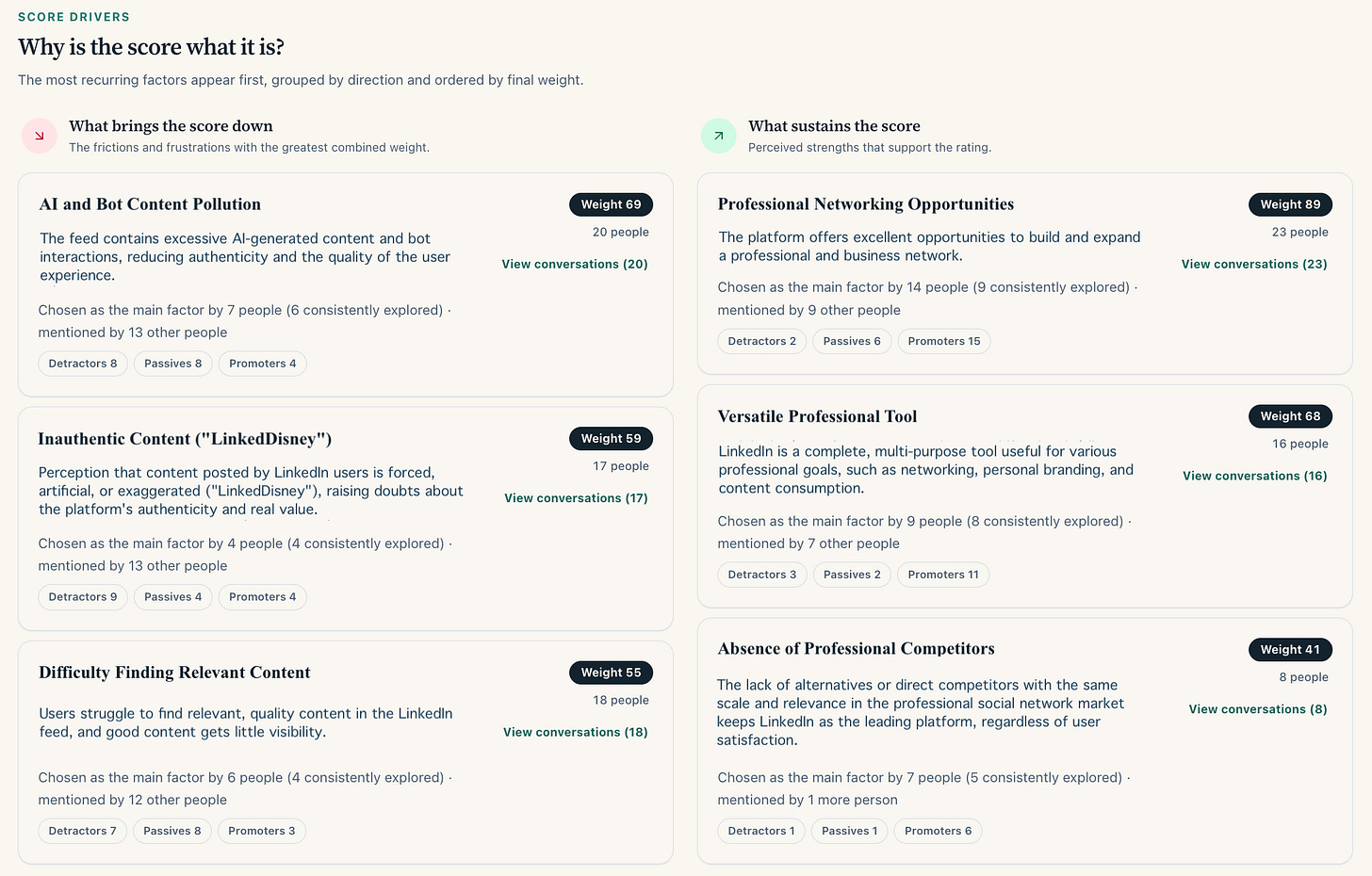Click the green upward arrow icon
The width and height of the screenshot is (1372, 876).
[719, 136]
